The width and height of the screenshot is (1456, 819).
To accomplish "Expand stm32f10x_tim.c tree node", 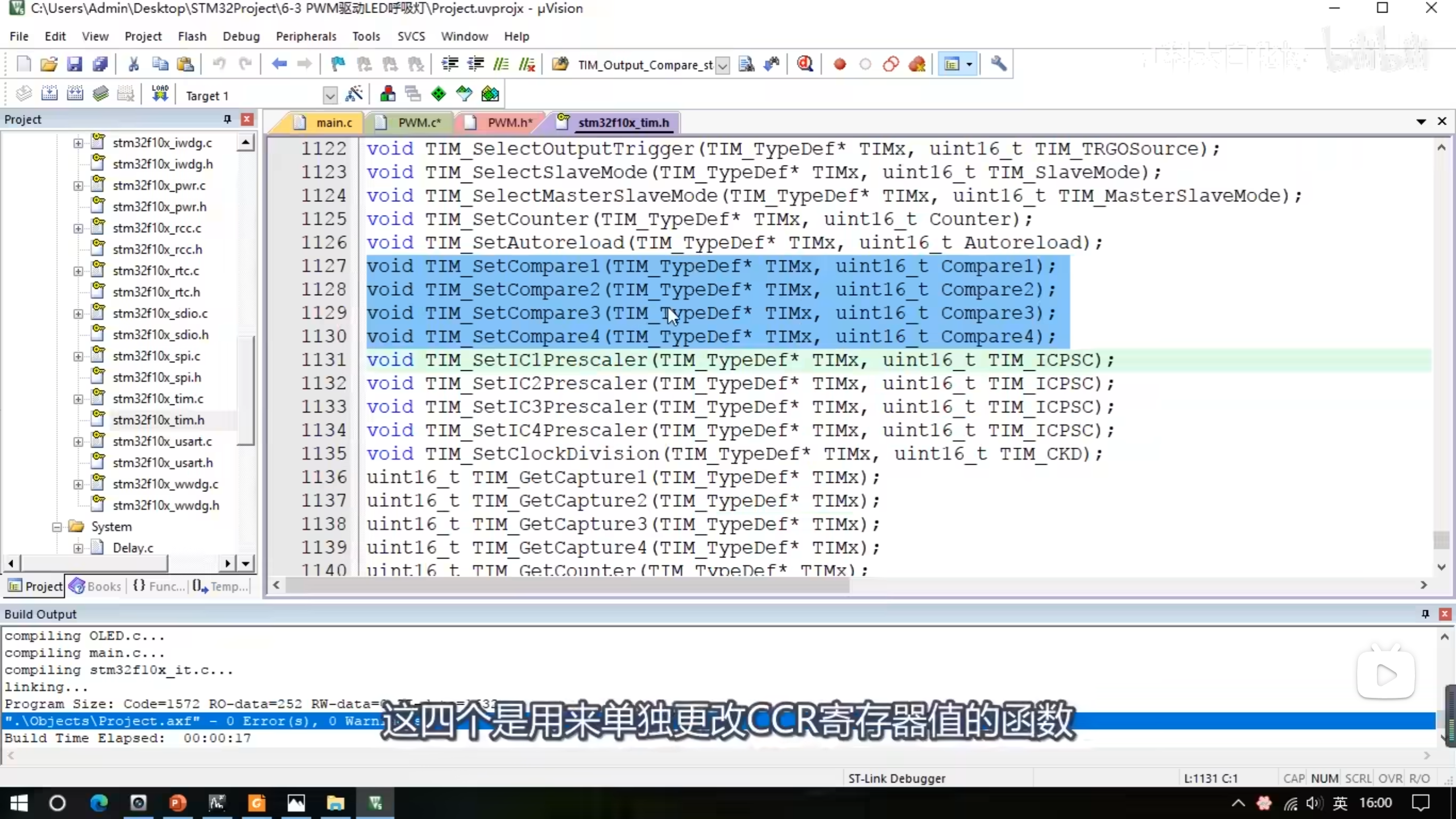I will coord(78,399).
